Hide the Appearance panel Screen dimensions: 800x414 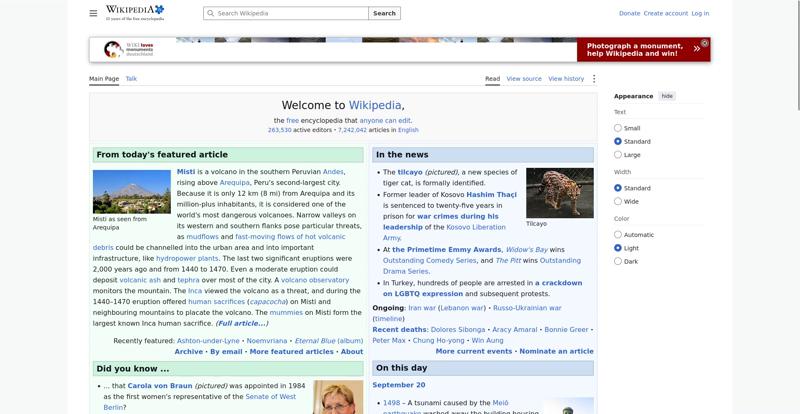click(x=667, y=96)
